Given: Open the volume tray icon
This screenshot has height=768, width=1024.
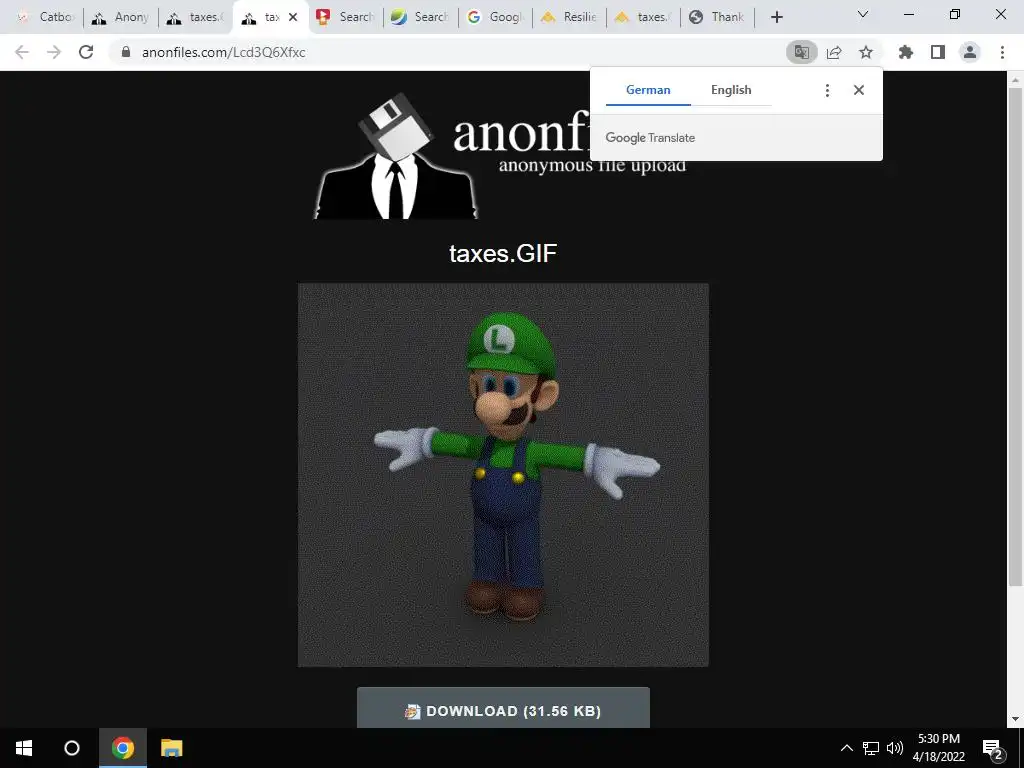Looking at the screenshot, I should [x=895, y=748].
